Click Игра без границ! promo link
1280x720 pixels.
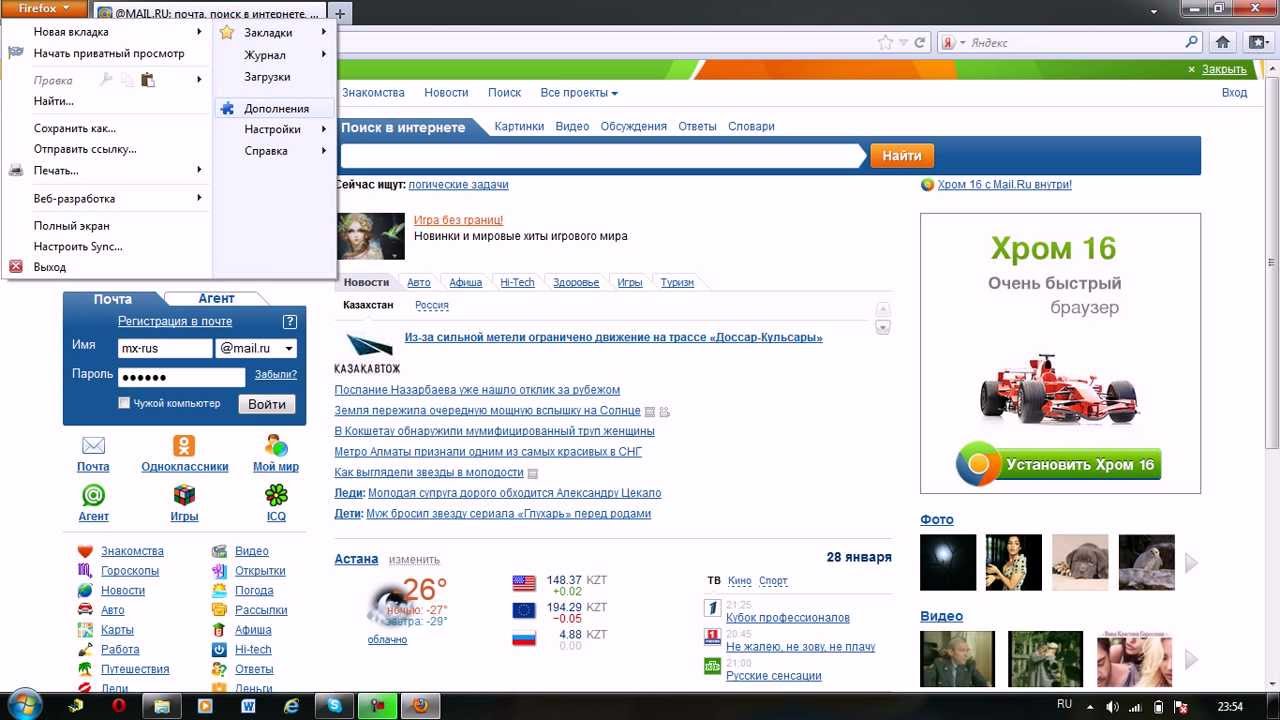(x=458, y=220)
